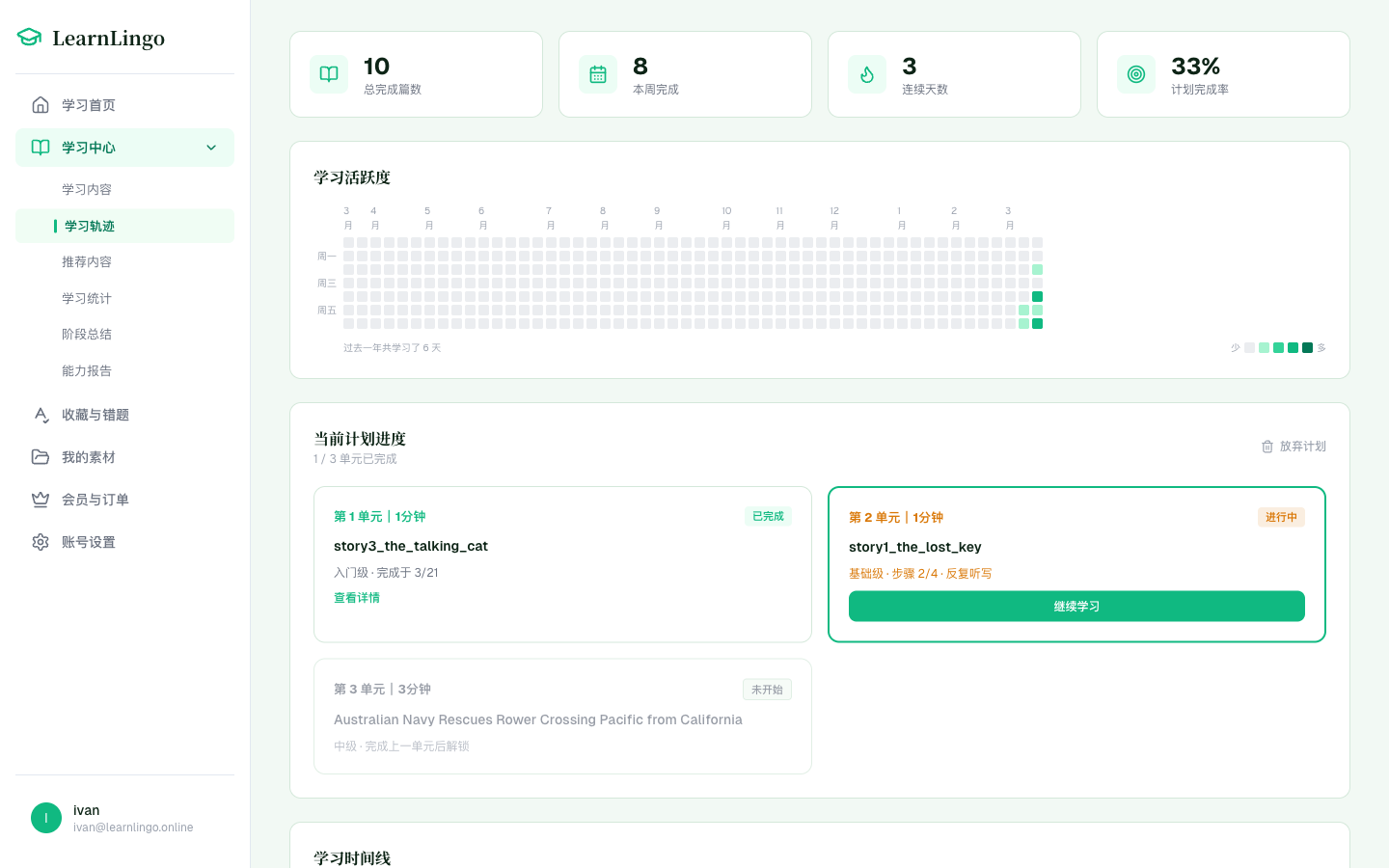This screenshot has width=1389, height=868.
Task: Click the LearnLingo graduation cap logo
Action: click(30, 38)
